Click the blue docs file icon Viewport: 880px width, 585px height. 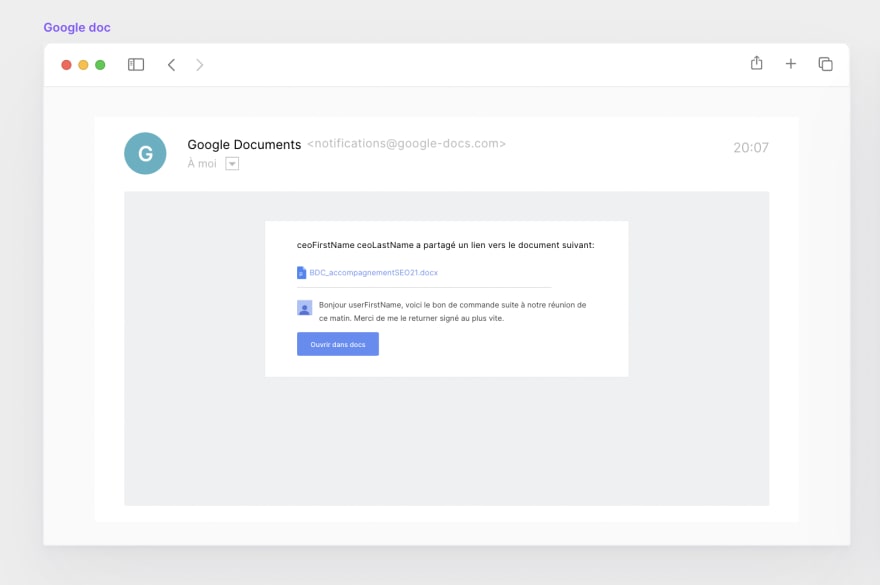[x=301, y=272]
